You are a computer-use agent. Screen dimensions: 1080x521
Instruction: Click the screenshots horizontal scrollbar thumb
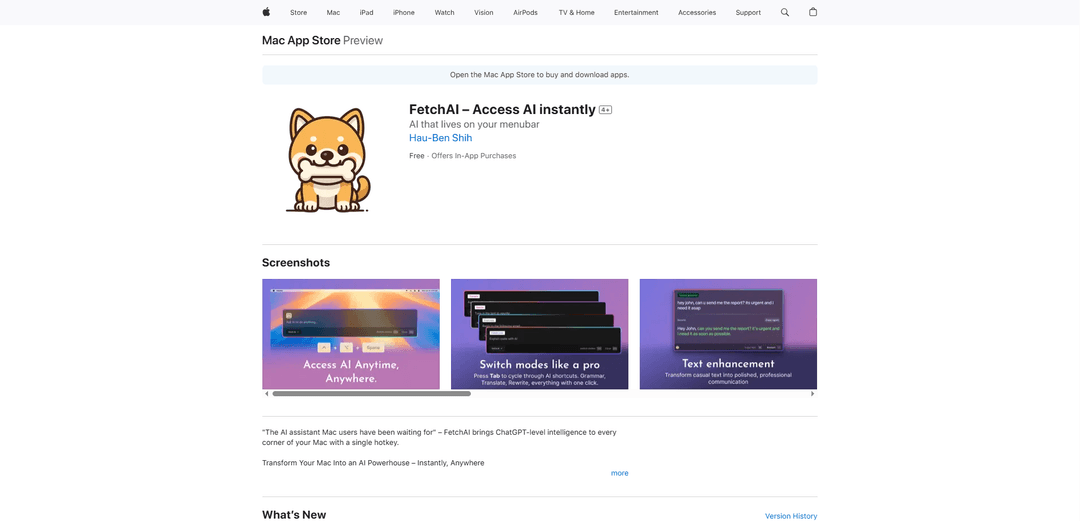tap(371, 394)
